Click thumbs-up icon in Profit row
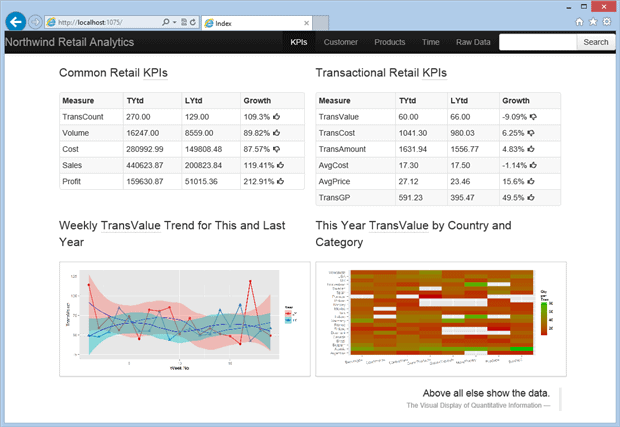 pyautogui.click(x=280, y=181)
